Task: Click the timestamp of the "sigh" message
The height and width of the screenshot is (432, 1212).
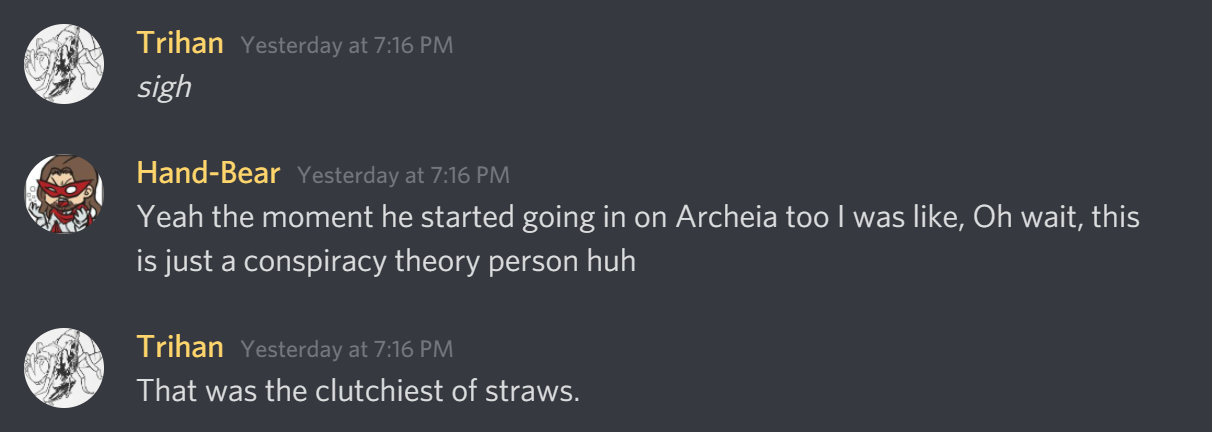Action: click(347, 46)
